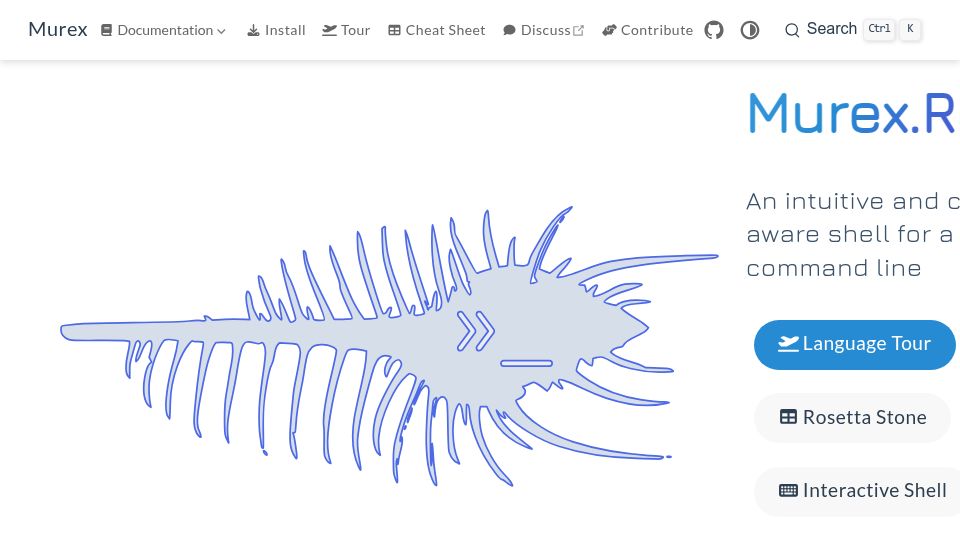Click the Rosetta Stone button
Screen dimensions: 960x540
click(x=853, y=418)
